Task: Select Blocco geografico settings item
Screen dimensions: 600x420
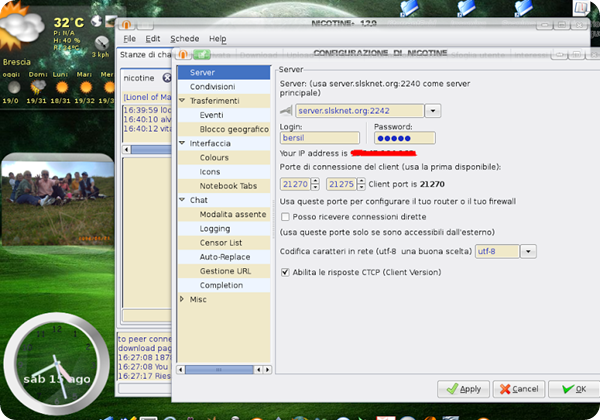Action: [x=224, y=129]
